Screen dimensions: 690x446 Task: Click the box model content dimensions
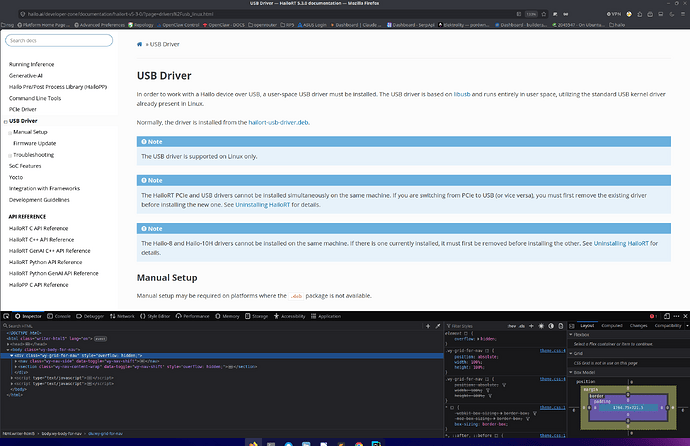628,408
